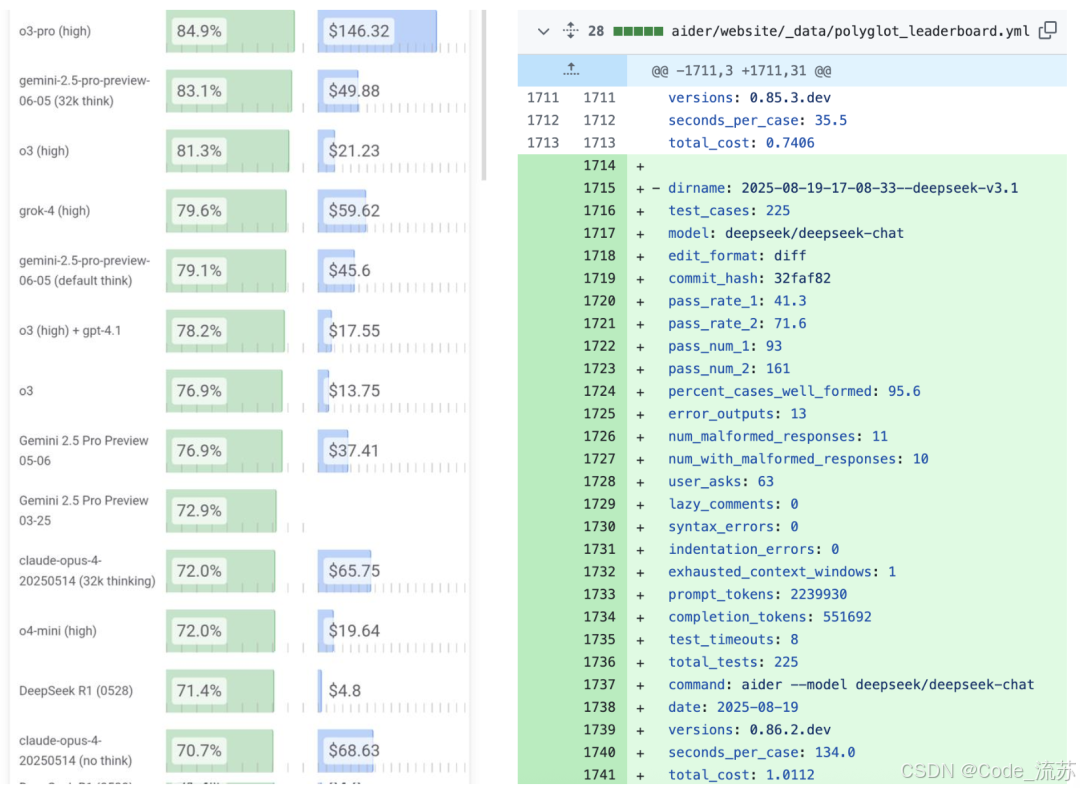Select the o3 (high) model label

(x=44, y=151)
